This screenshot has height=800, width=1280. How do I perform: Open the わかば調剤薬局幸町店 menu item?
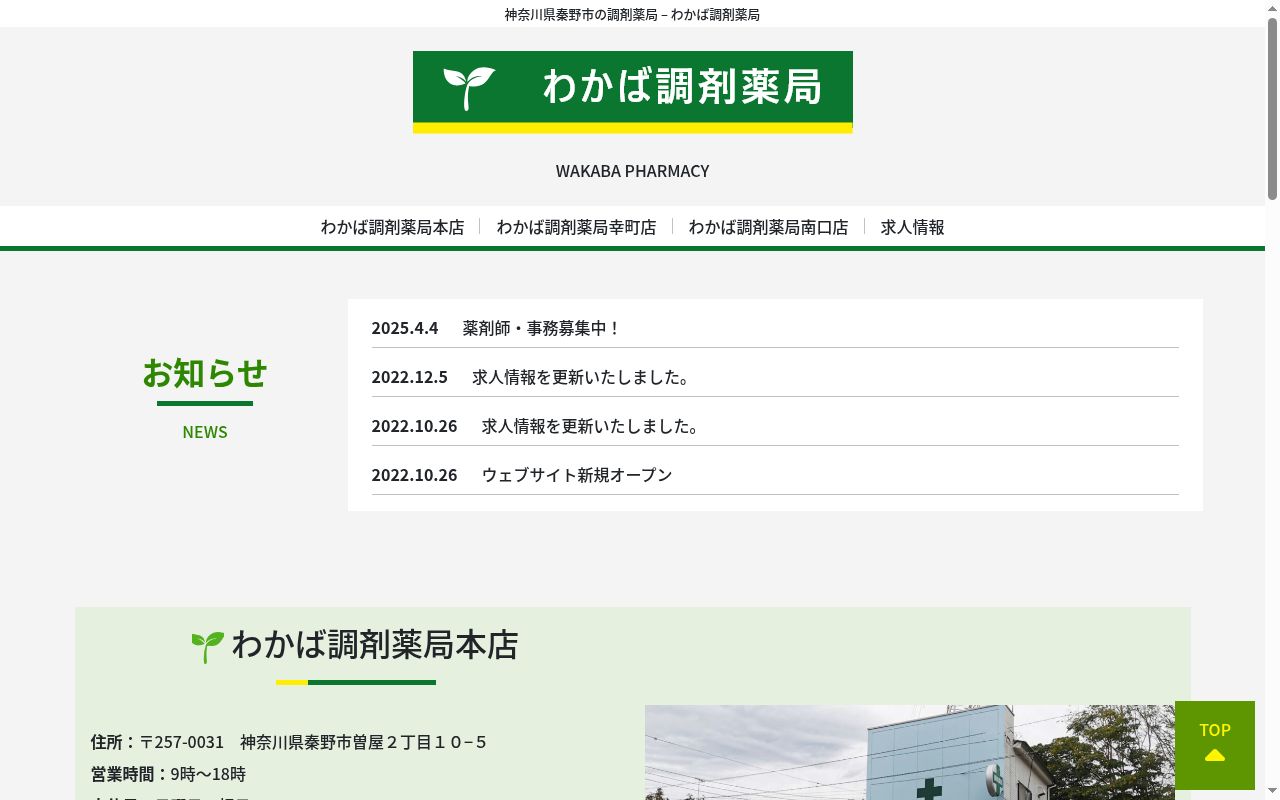pos(576,227)
